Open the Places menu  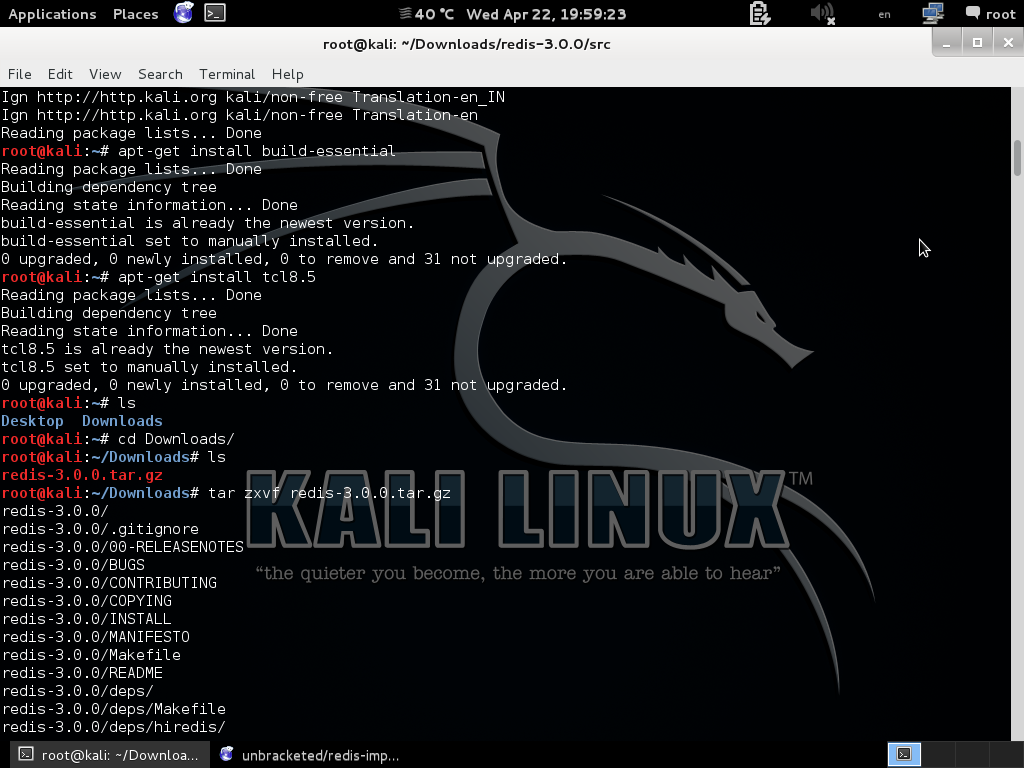tap(134, 14)
